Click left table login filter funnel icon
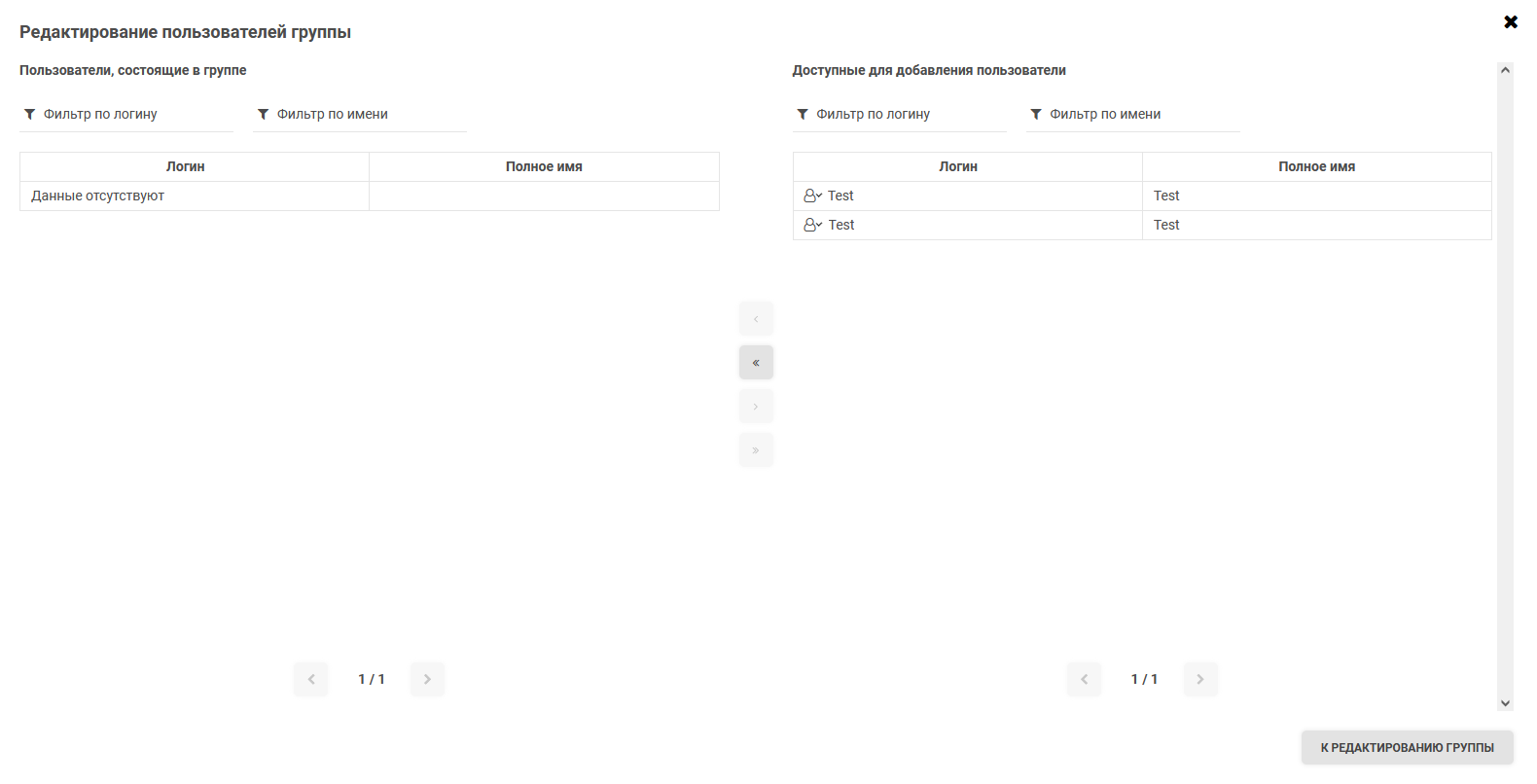Viewport: 1537px width, 784px height. click(30, 114)
